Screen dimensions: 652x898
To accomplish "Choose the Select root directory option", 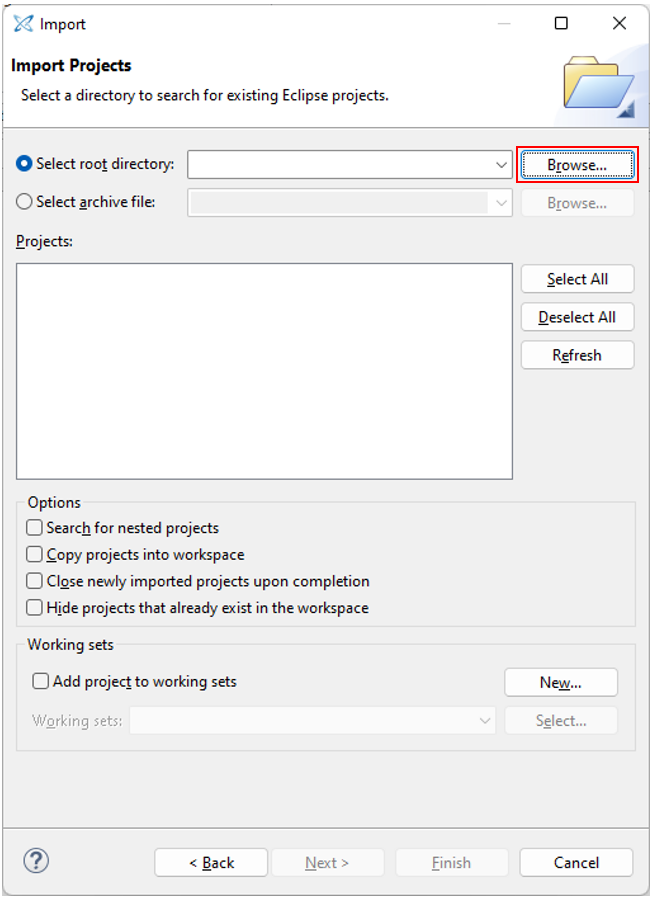I will [25, 164].
